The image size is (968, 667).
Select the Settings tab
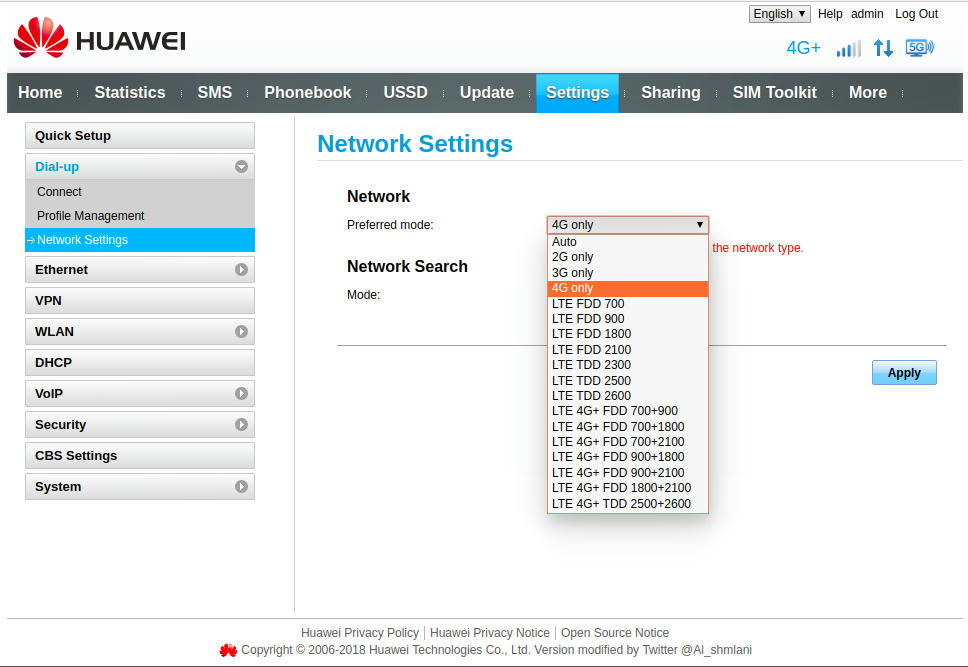tap(577, 93)
